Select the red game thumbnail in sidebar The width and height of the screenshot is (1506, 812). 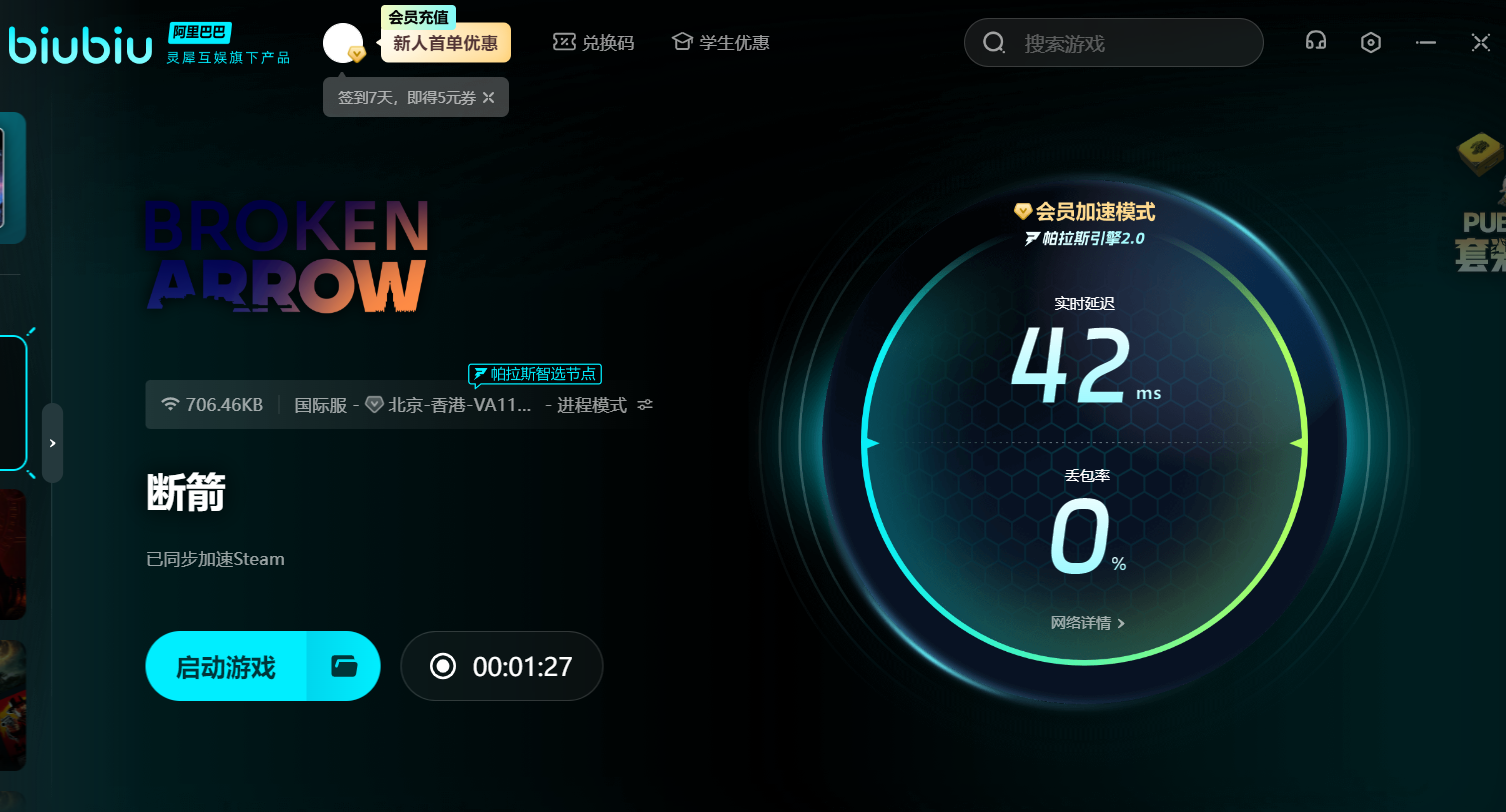click(x=12, y=554)
